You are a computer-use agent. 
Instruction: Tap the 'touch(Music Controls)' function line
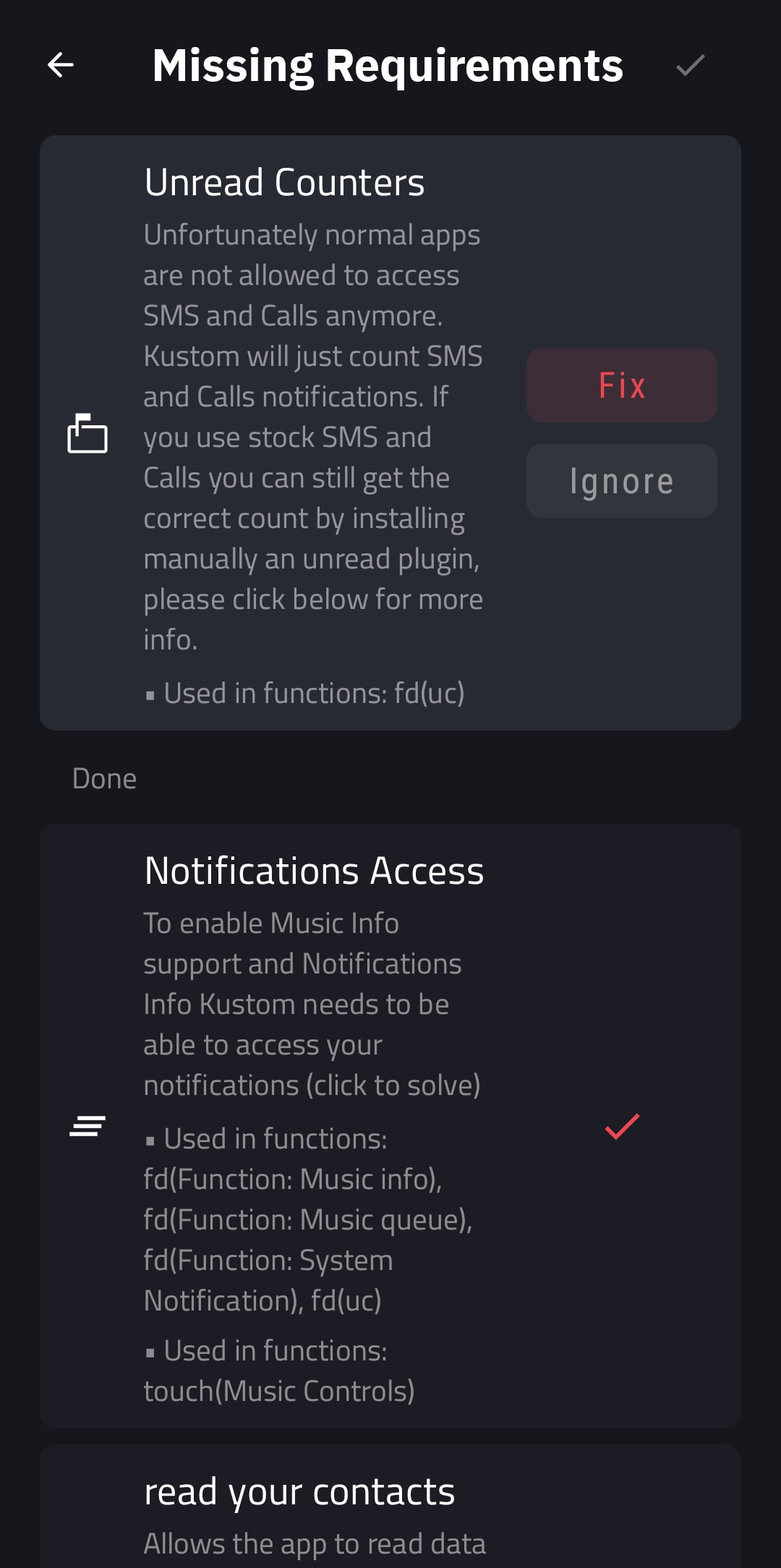tap(279, 1391)
